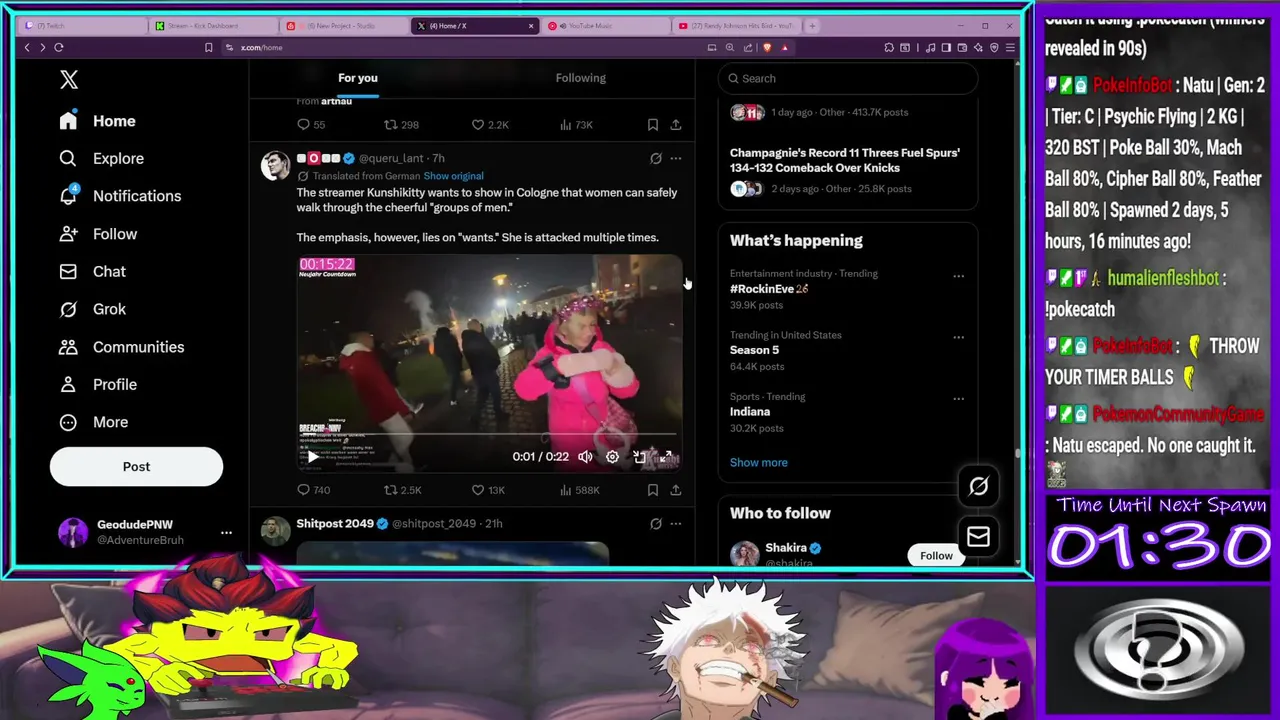Screen dimensions: 1280x720
Task: Open more options on queru_lant post
Action: coord(676,158)
